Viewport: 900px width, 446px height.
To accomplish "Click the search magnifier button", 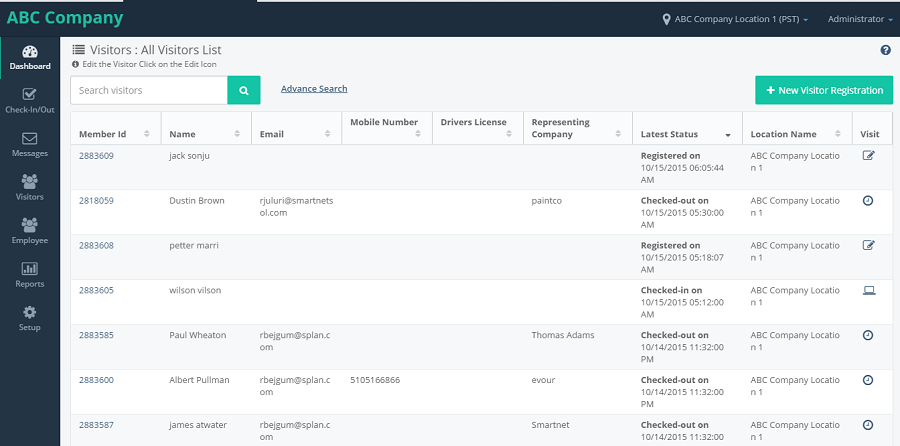I will pos(244,90).
